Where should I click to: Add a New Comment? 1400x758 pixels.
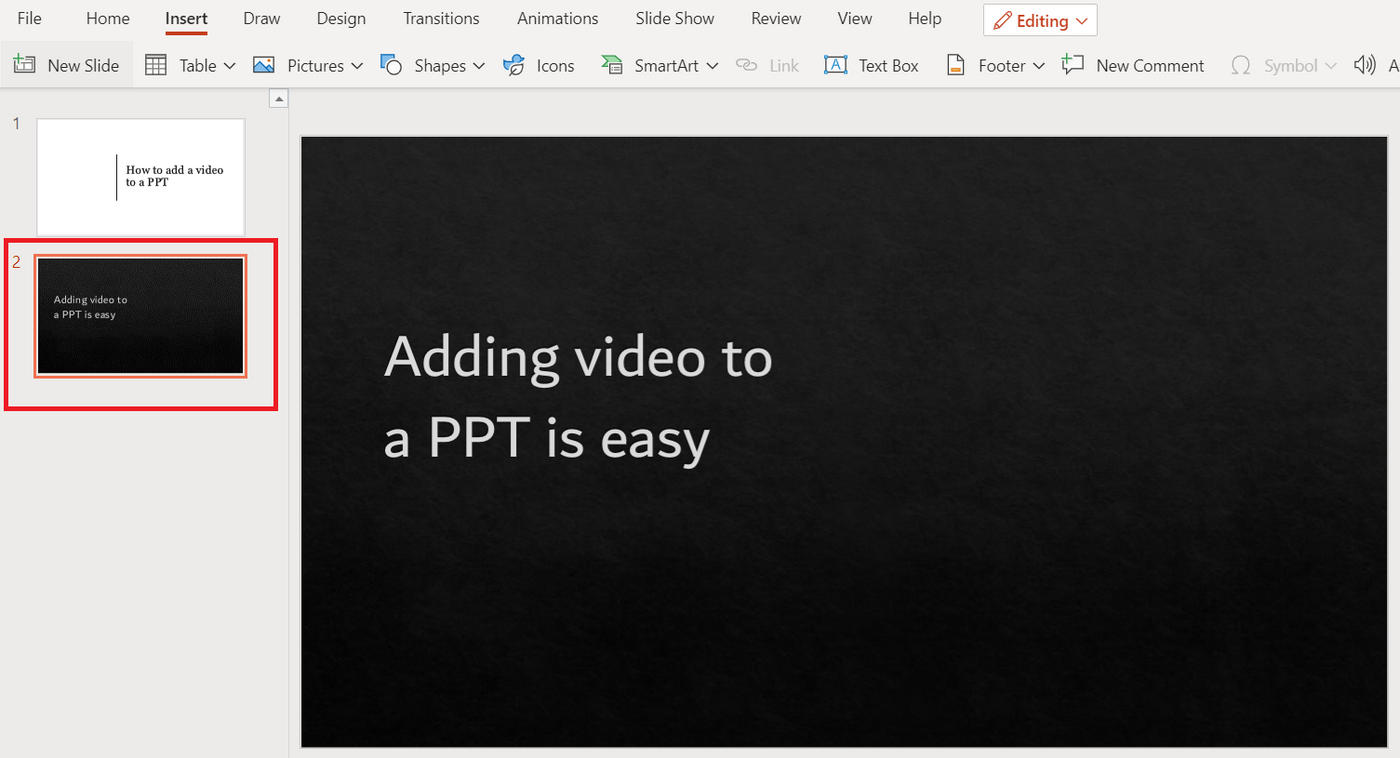[x=1133, y=64]
